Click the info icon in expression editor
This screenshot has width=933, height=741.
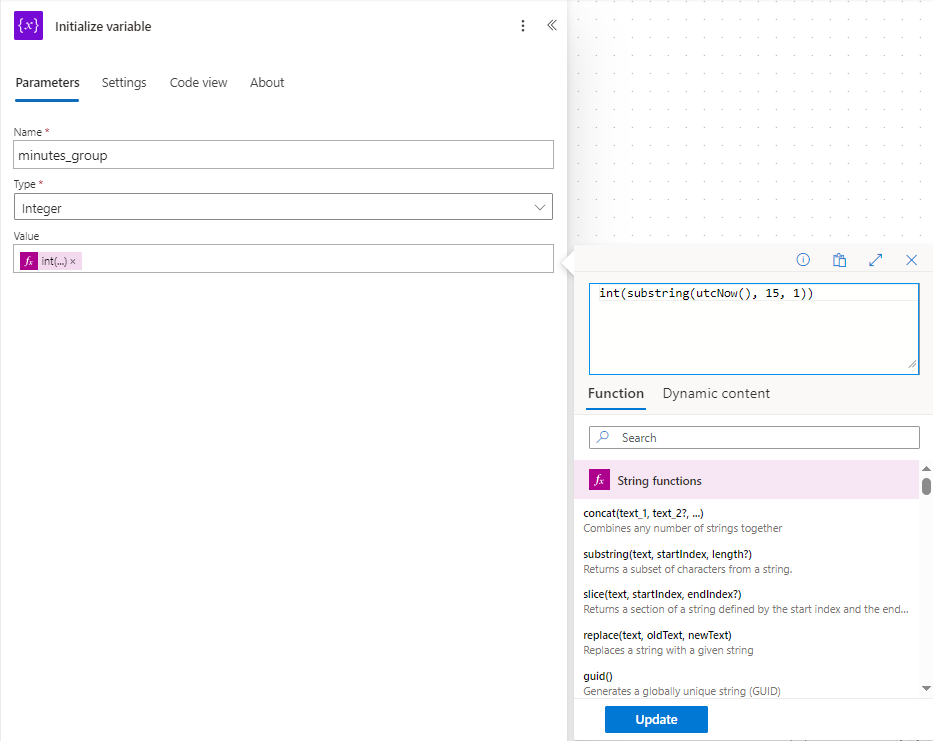[803, 260]
